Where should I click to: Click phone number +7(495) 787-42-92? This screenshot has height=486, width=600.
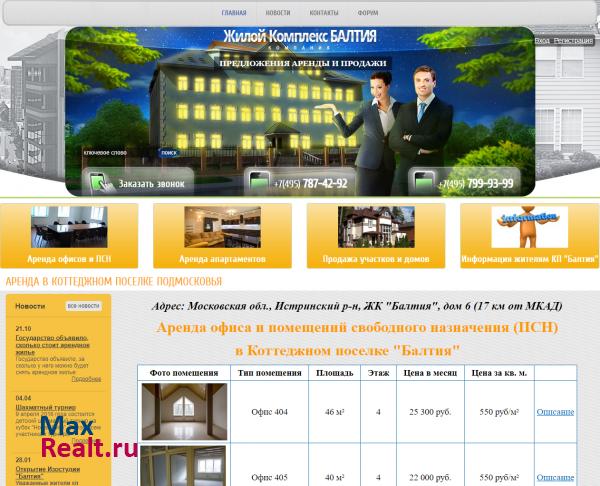point(310,184)
